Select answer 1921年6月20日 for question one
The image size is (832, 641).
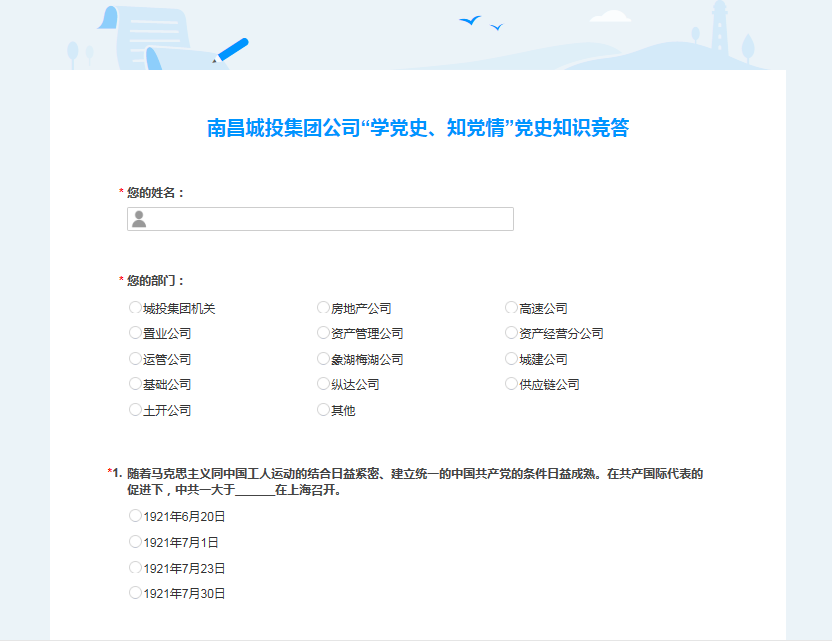point(133,516)
